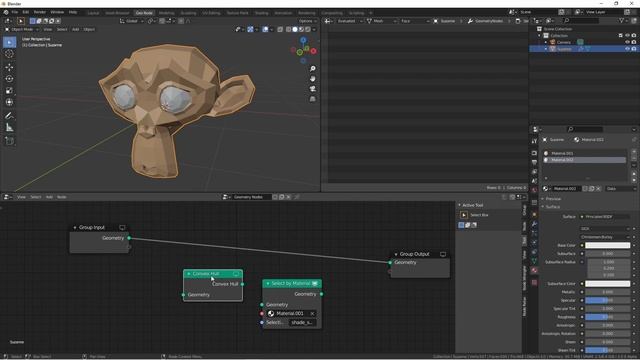The image size is (640, 360).
Task: Open the Tool properties tab
Action: coord(534,141)
